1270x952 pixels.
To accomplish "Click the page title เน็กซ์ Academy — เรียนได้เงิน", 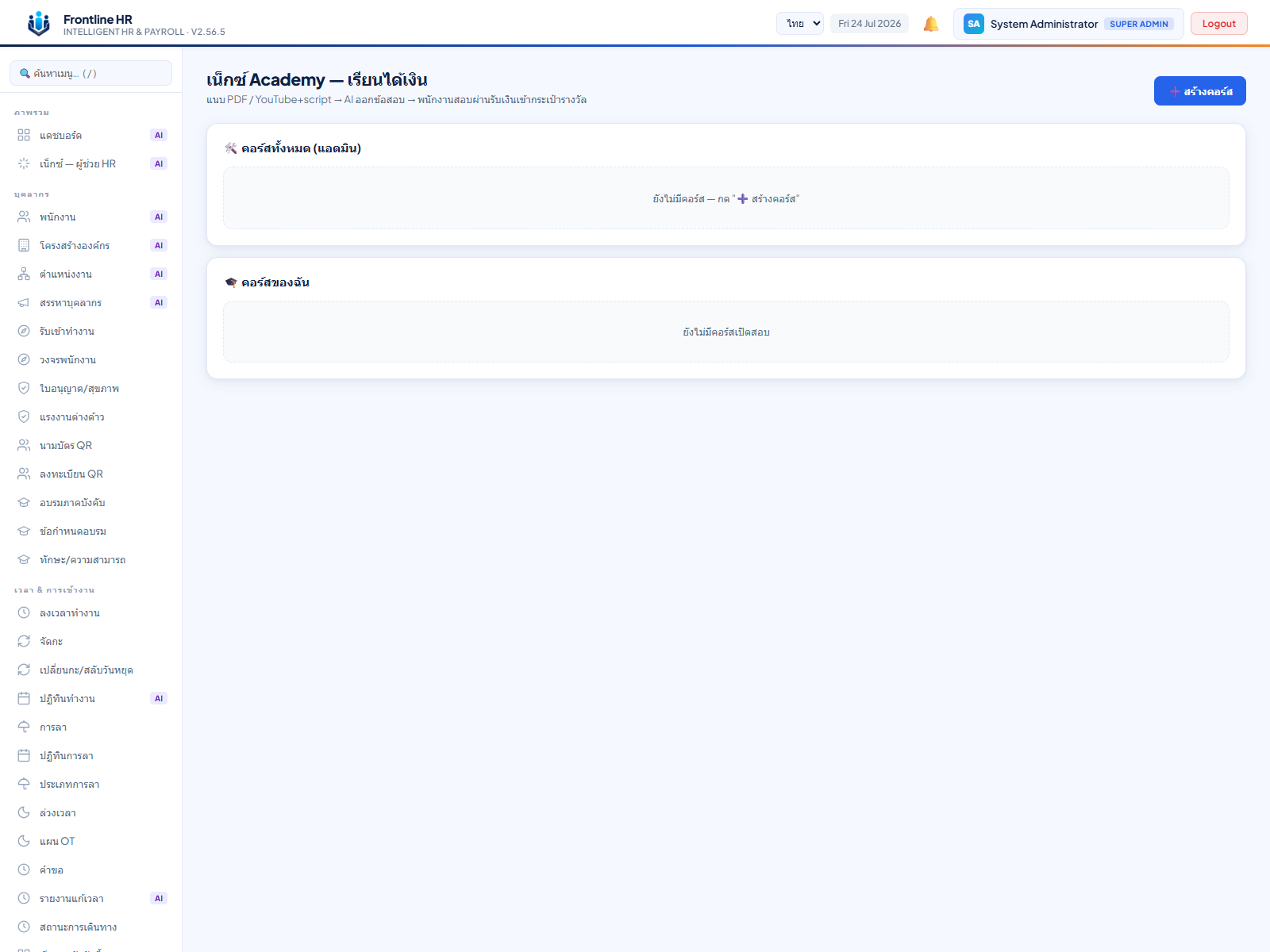I will click(317, 79).
